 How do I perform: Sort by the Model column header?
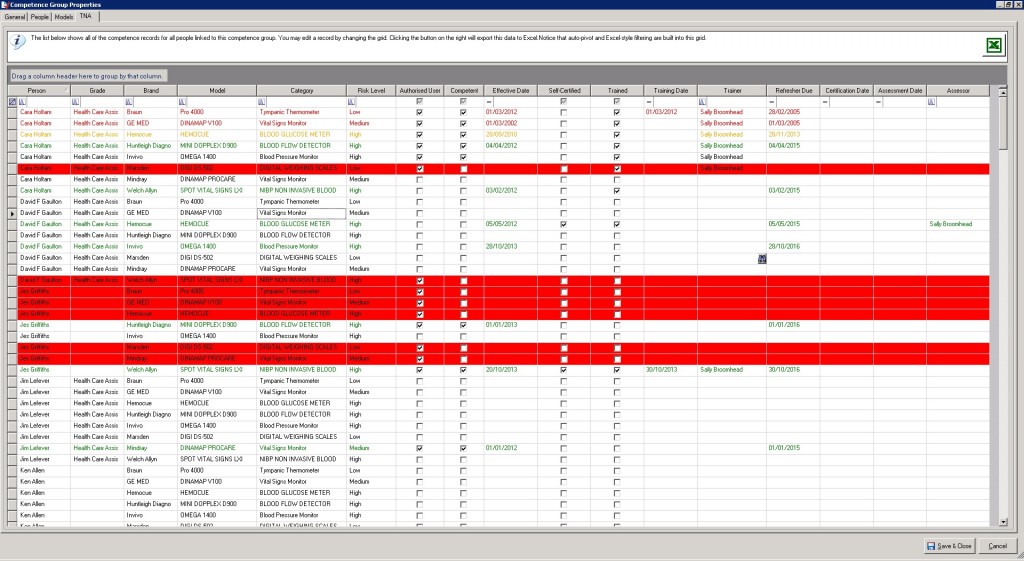pyautogui.click(x=217, y=91)
